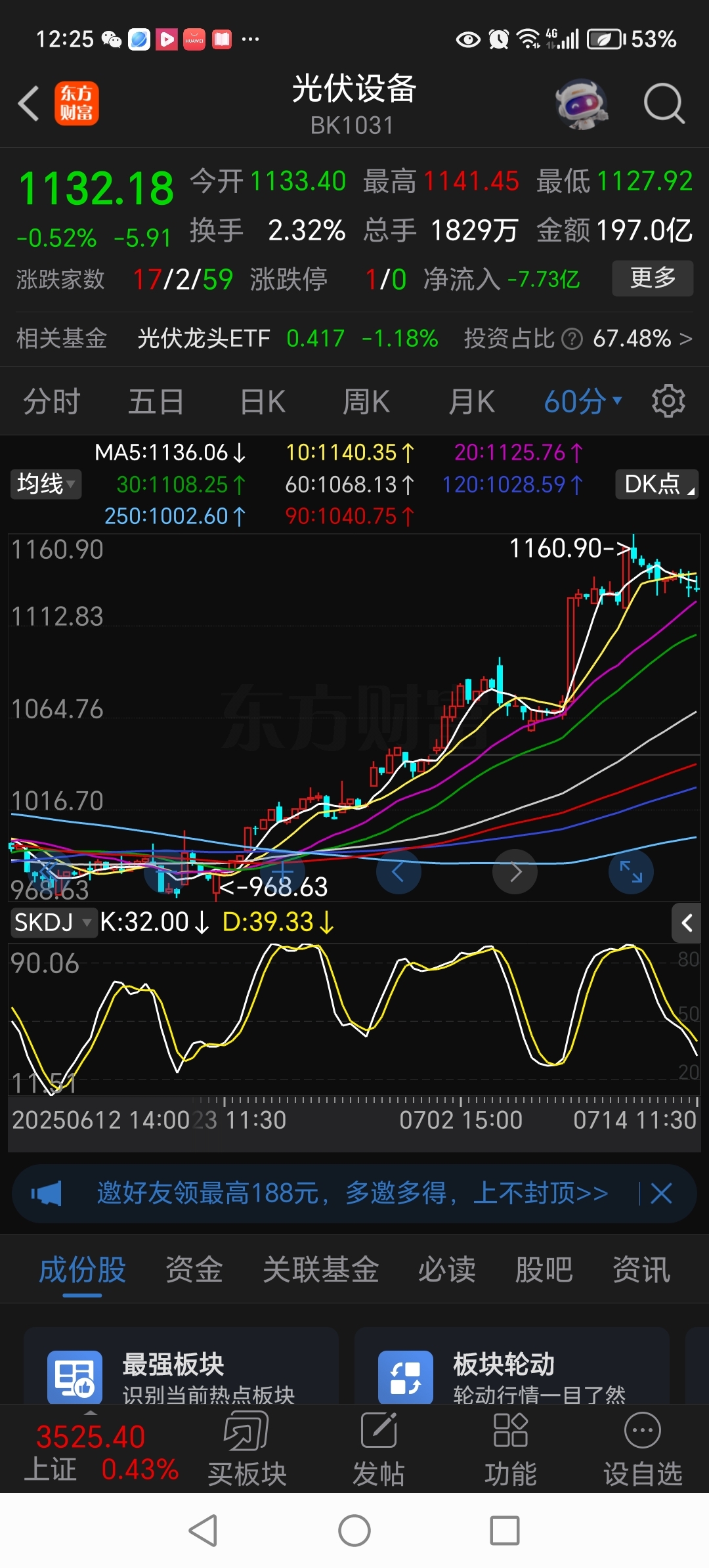Switch to the 日K chart tab
Image resolution: width=709 pixels, height=1568 pixels.
point(263,401)
